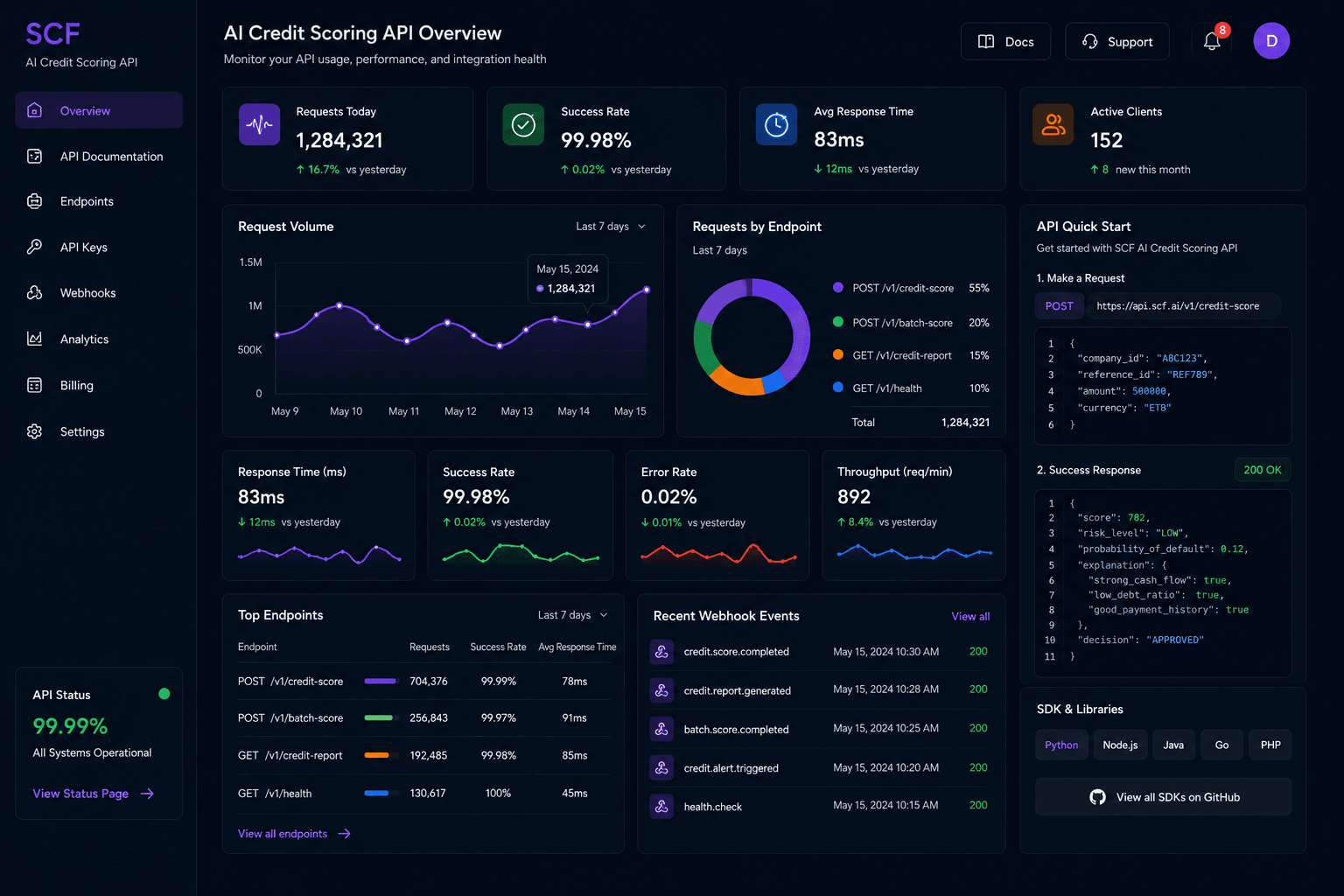Click the GET /v1/credit-report table row

(x=423, y=755)
